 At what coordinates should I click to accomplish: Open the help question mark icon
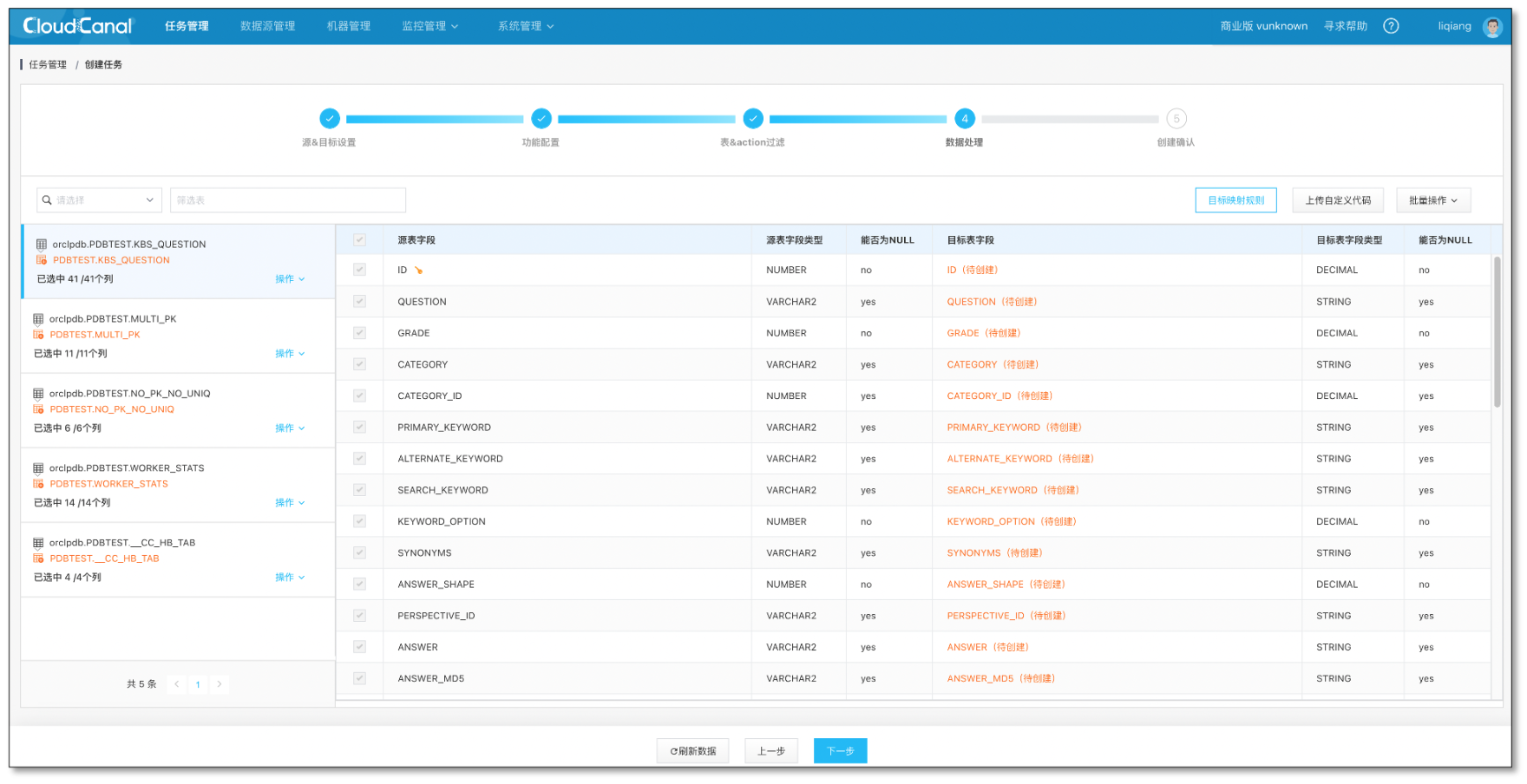(1392, 26)
